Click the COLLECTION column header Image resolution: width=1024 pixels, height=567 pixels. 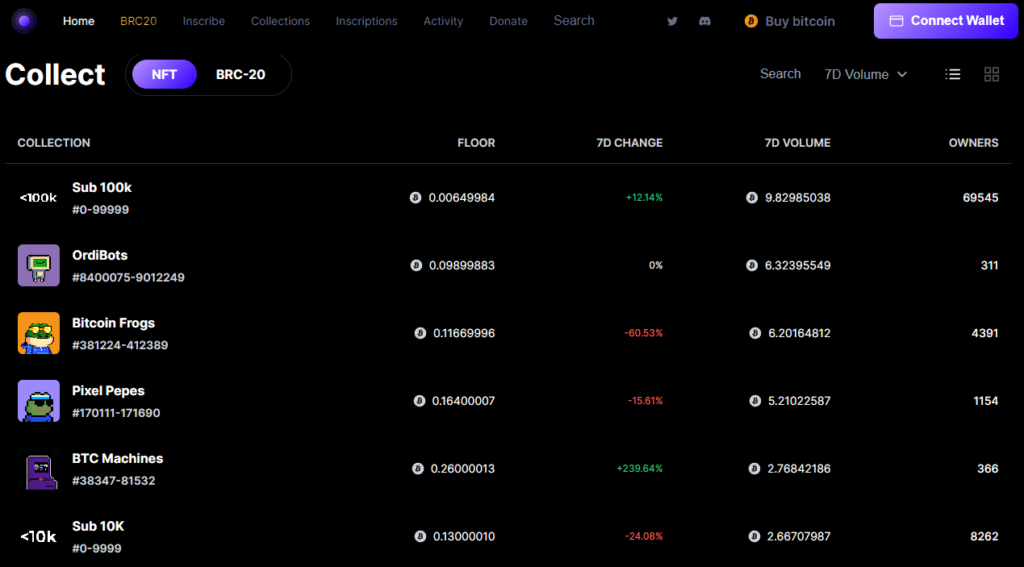[x=54, y=142]
